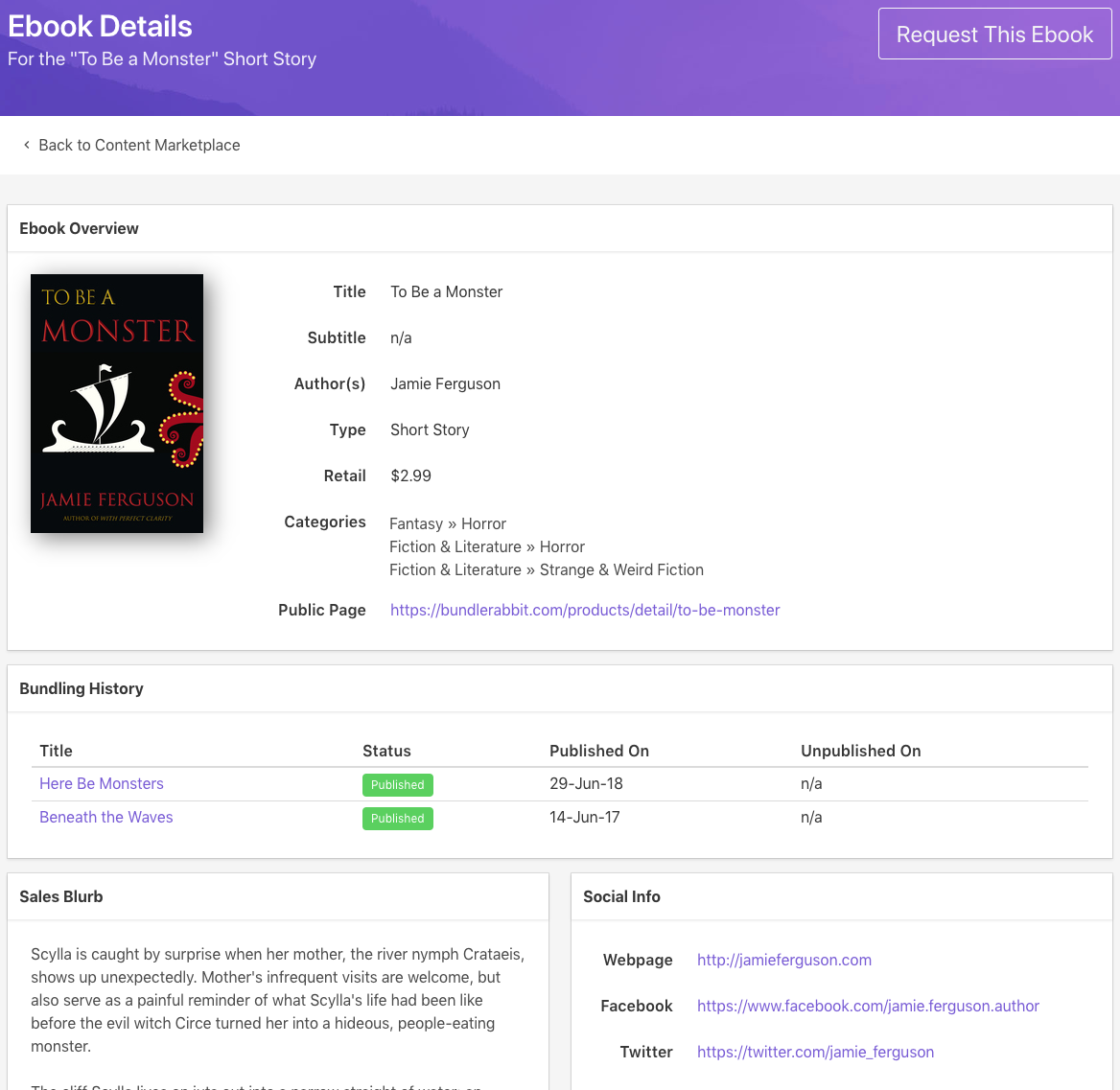Click the 'To Be a Monster' book cover
This screenshot has height=1090, width=1120.
pyautogui.click(x=116, y=403)
